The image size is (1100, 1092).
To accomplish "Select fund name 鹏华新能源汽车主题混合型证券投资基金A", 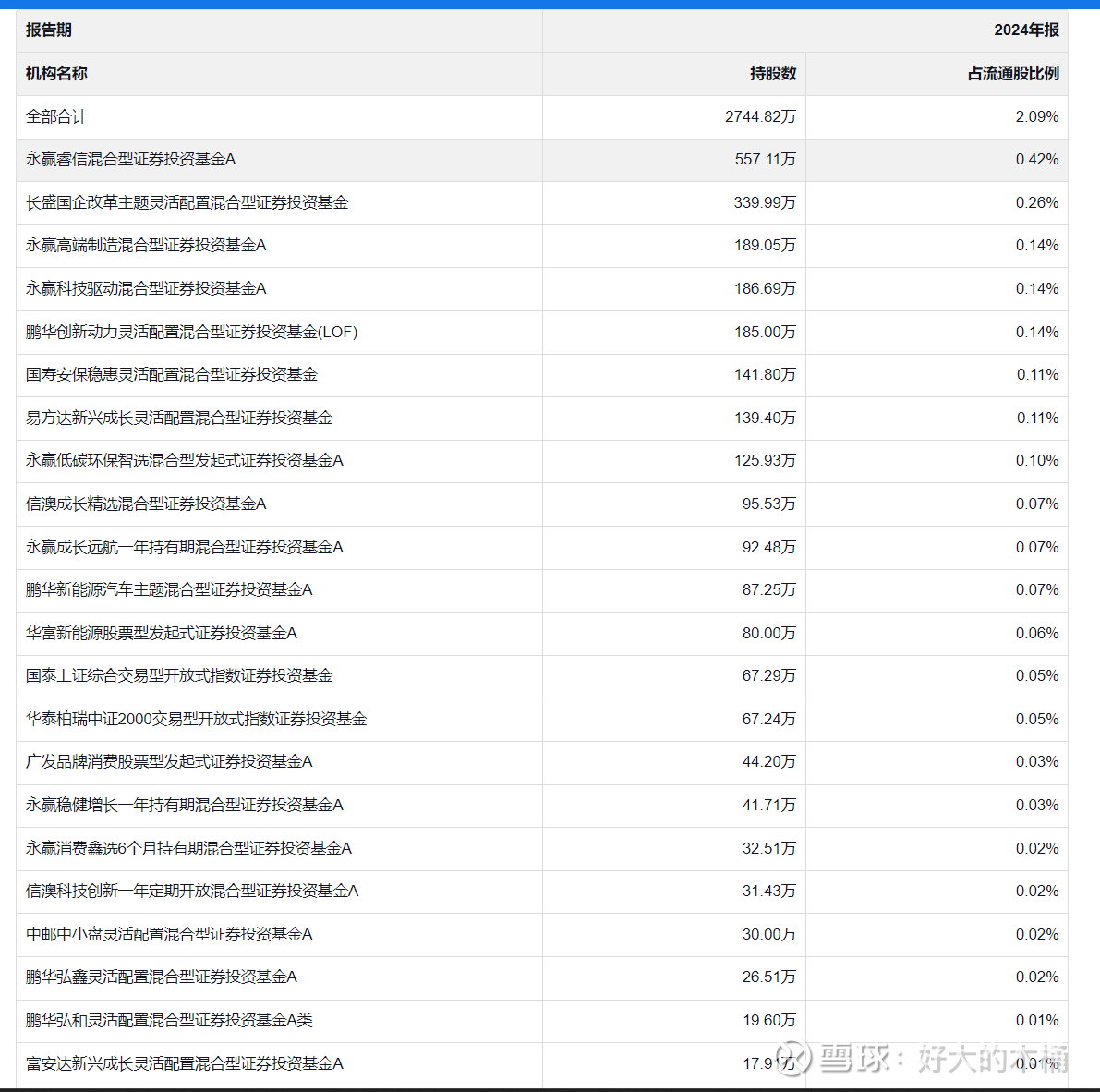I will click(x=169, y=590).
